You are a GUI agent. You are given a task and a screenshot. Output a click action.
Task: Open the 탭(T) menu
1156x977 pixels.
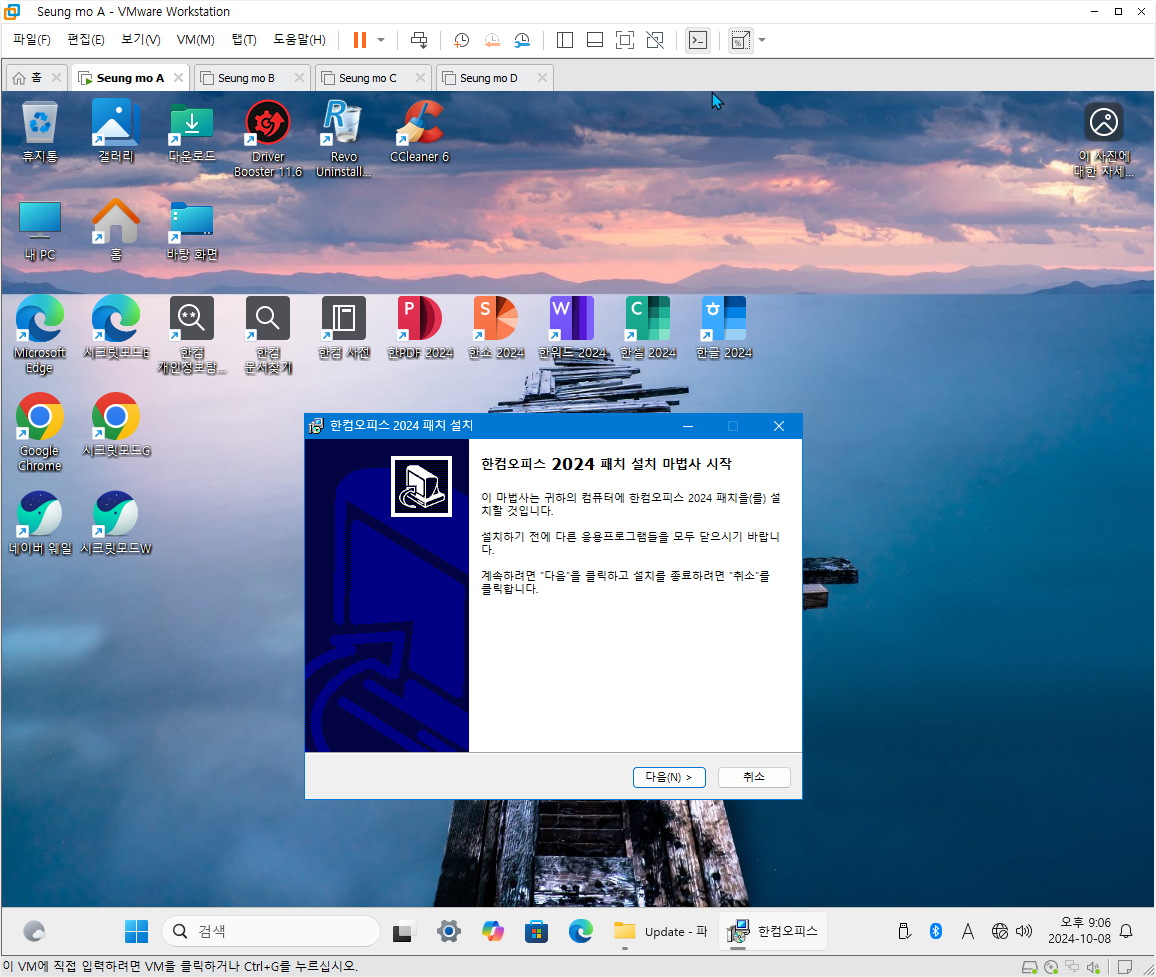click(x=244, y=40)
